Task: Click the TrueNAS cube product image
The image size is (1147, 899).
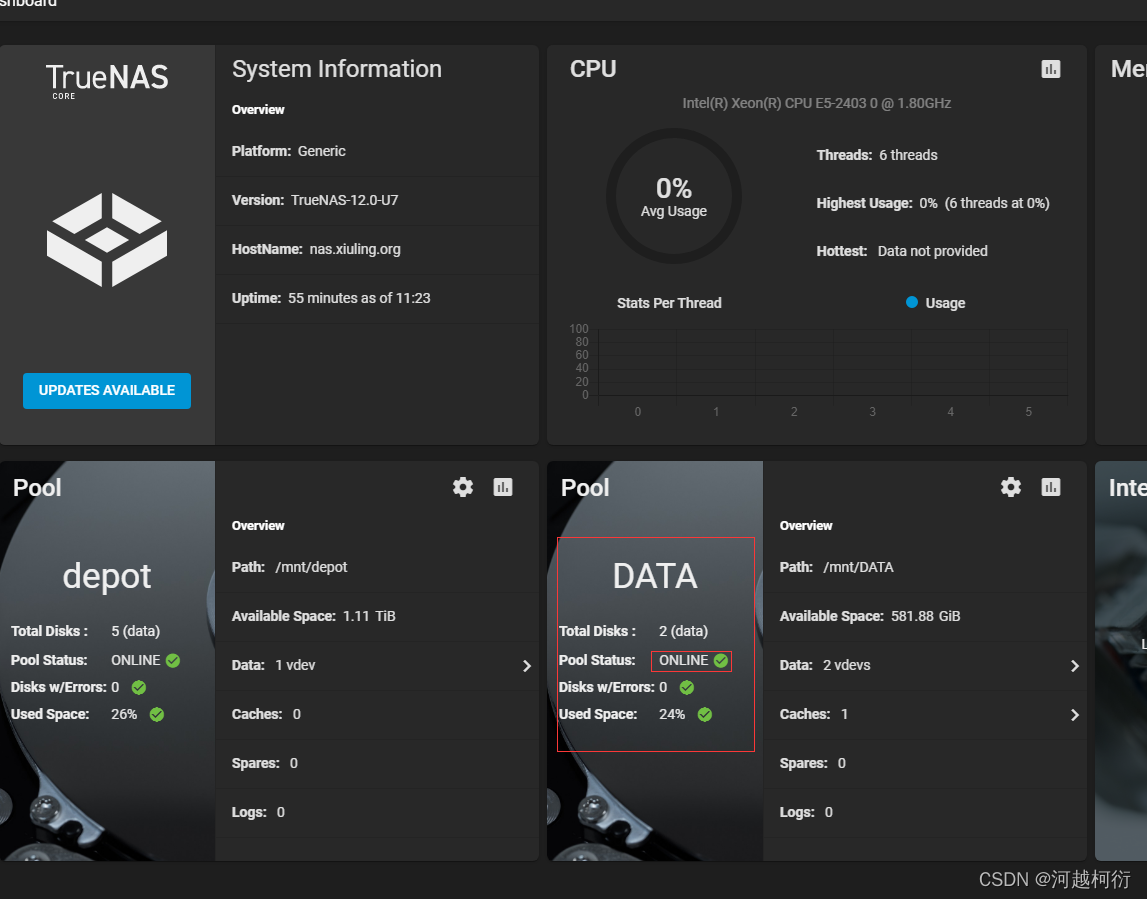Action: 107,240
